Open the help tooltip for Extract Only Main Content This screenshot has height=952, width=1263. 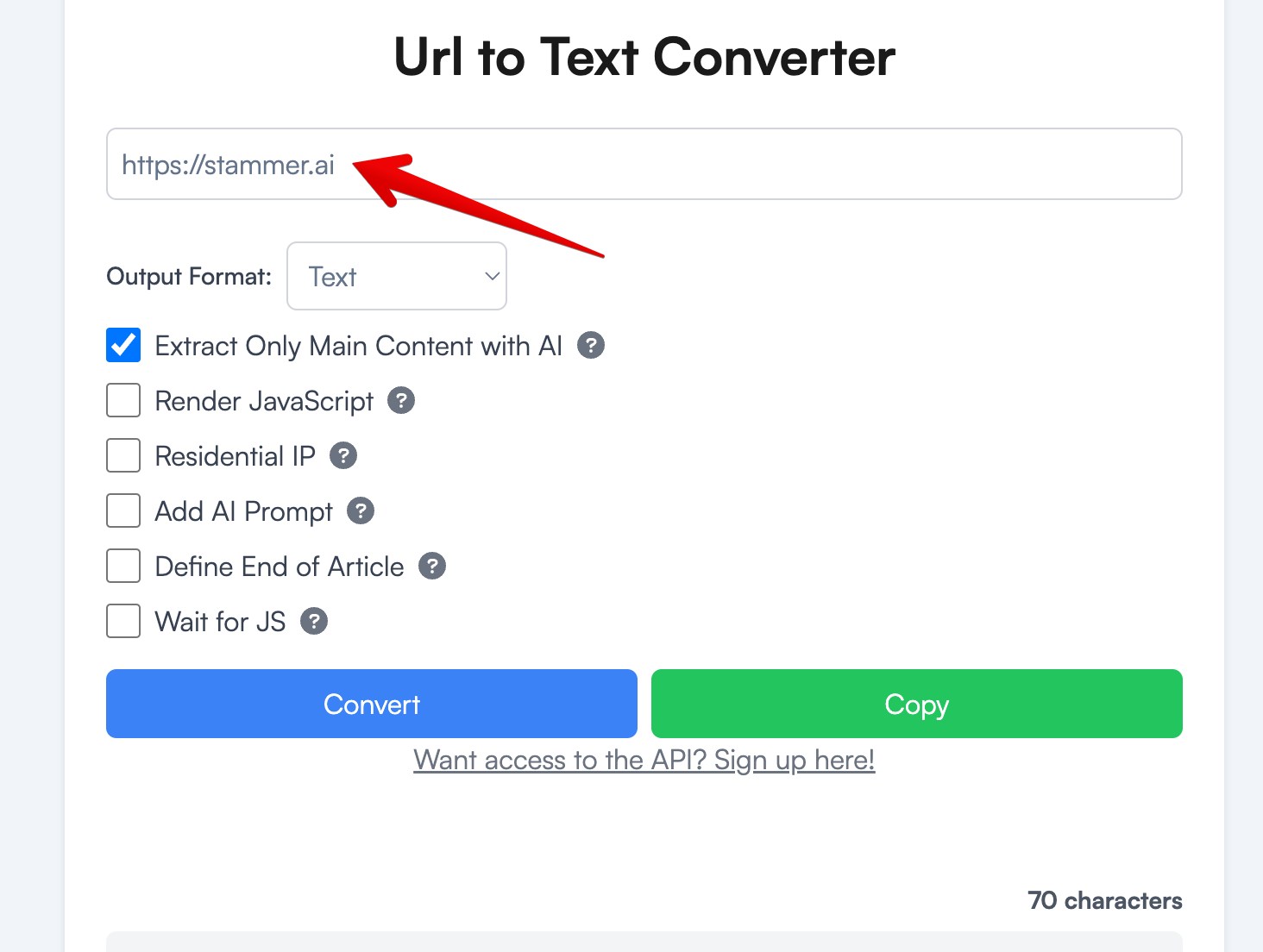pos(591,345)
